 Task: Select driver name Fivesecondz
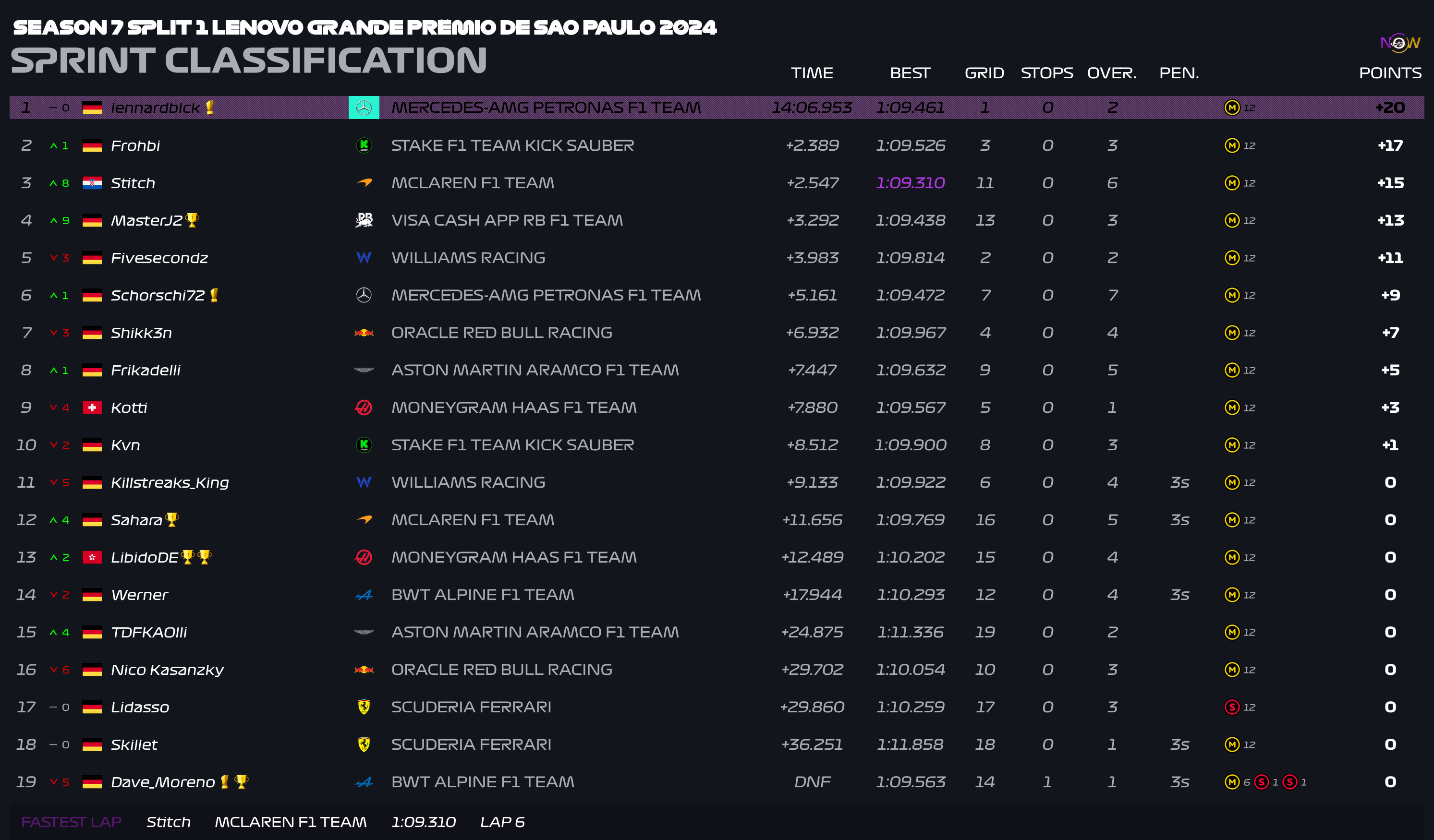pyautogui.click(x=159, y=258)
